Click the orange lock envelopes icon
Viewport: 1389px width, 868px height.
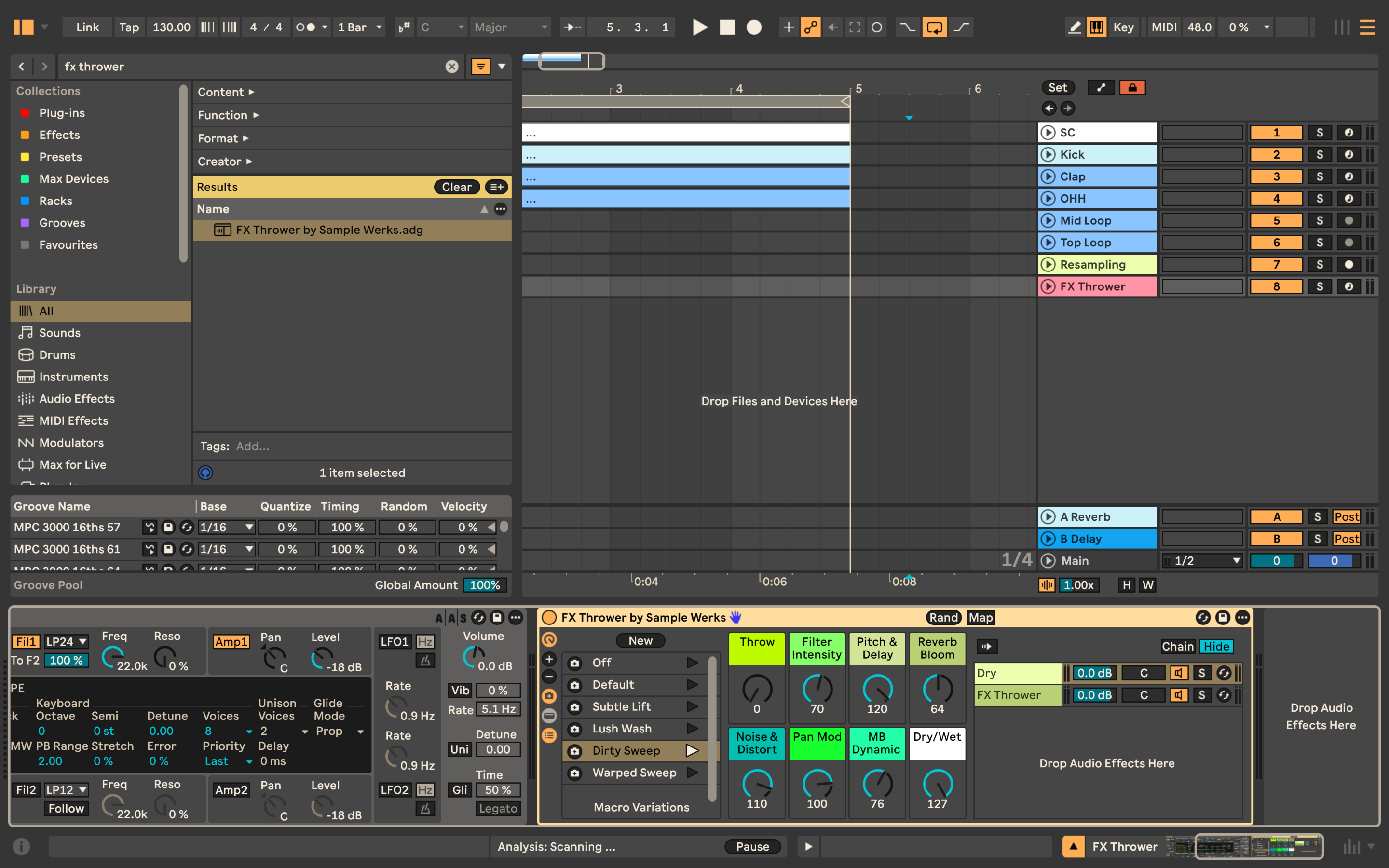(x=1132, y=87)
